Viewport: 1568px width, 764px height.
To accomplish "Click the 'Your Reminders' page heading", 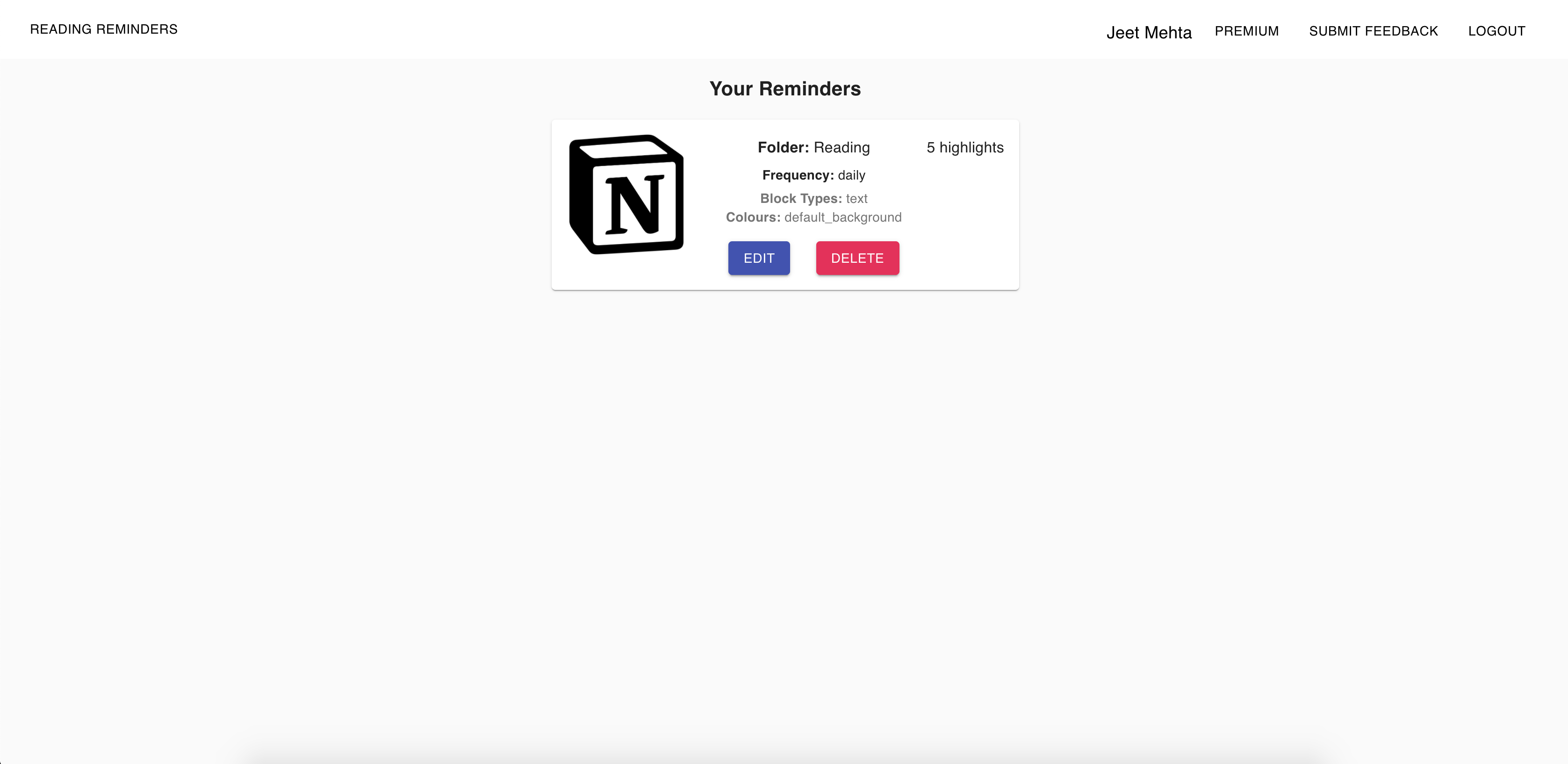I will (x=784, y=88).
